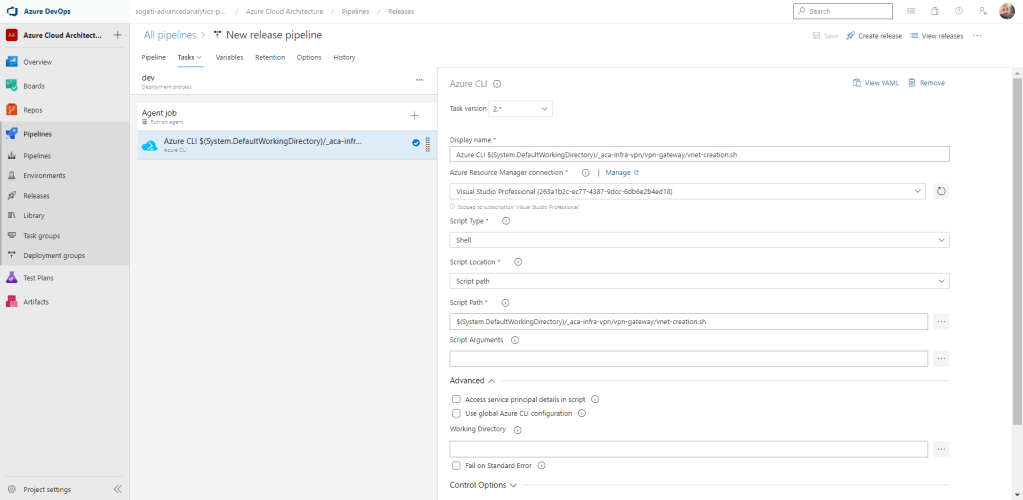The image size is (1023, 500).
Task: Collapse the left sidebar navigation
Action: click(117, 489)
